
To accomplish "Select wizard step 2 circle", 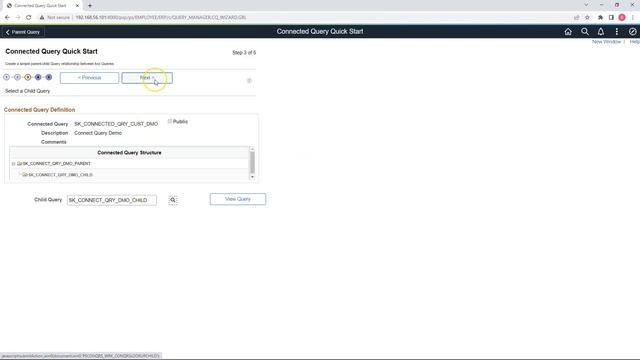I will [x=17, y=77].
